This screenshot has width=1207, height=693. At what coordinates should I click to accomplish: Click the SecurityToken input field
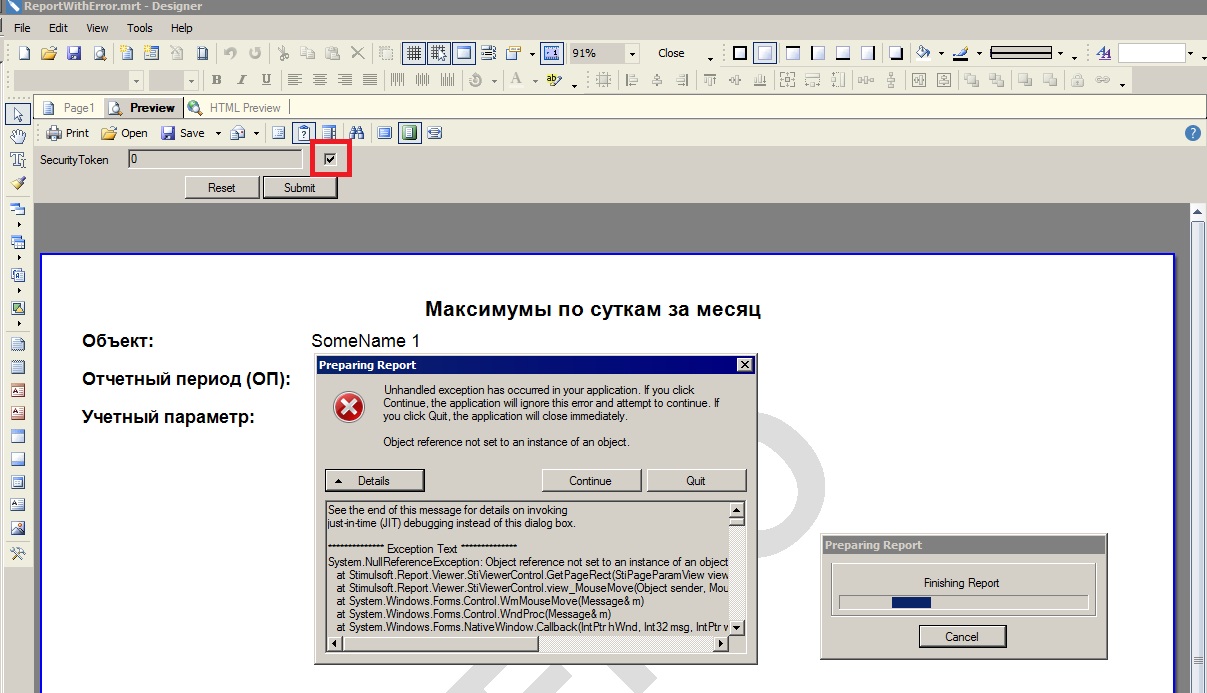(215, 159)
